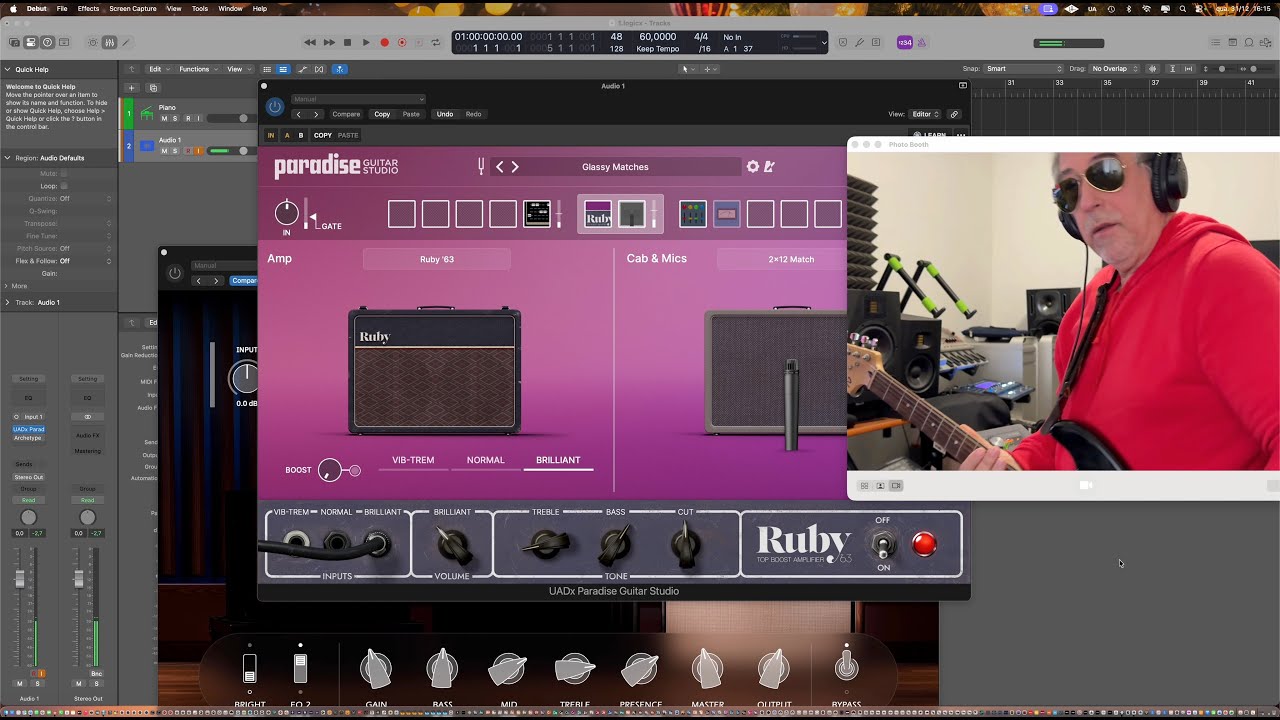The width and height of the screenshot is (1280, 720).
Task: Select the VIB-TREM input channel
Action: pos(413,460)
